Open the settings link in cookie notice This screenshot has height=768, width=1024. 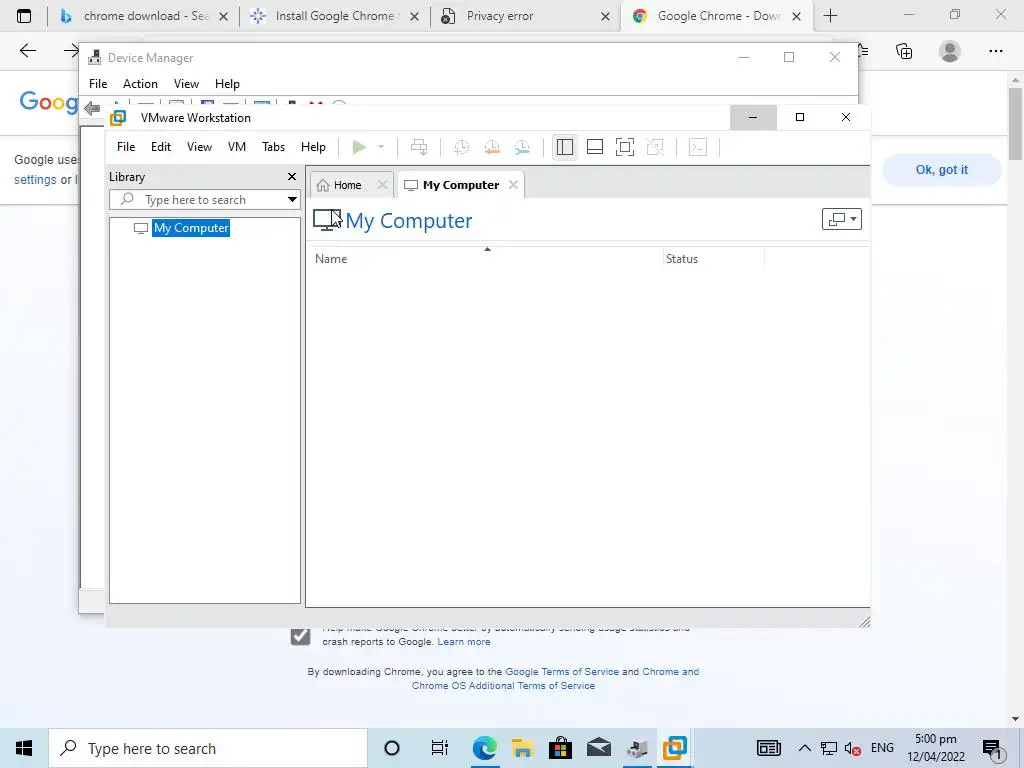click(x=35, y=180)
